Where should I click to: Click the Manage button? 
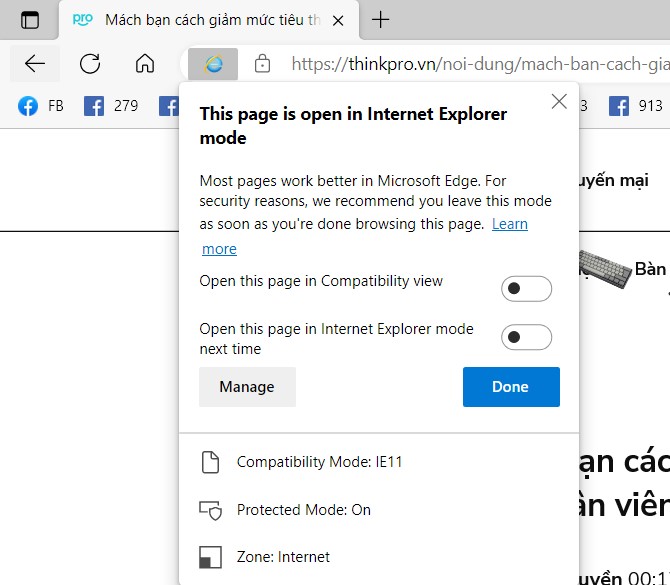pos(247,387)
